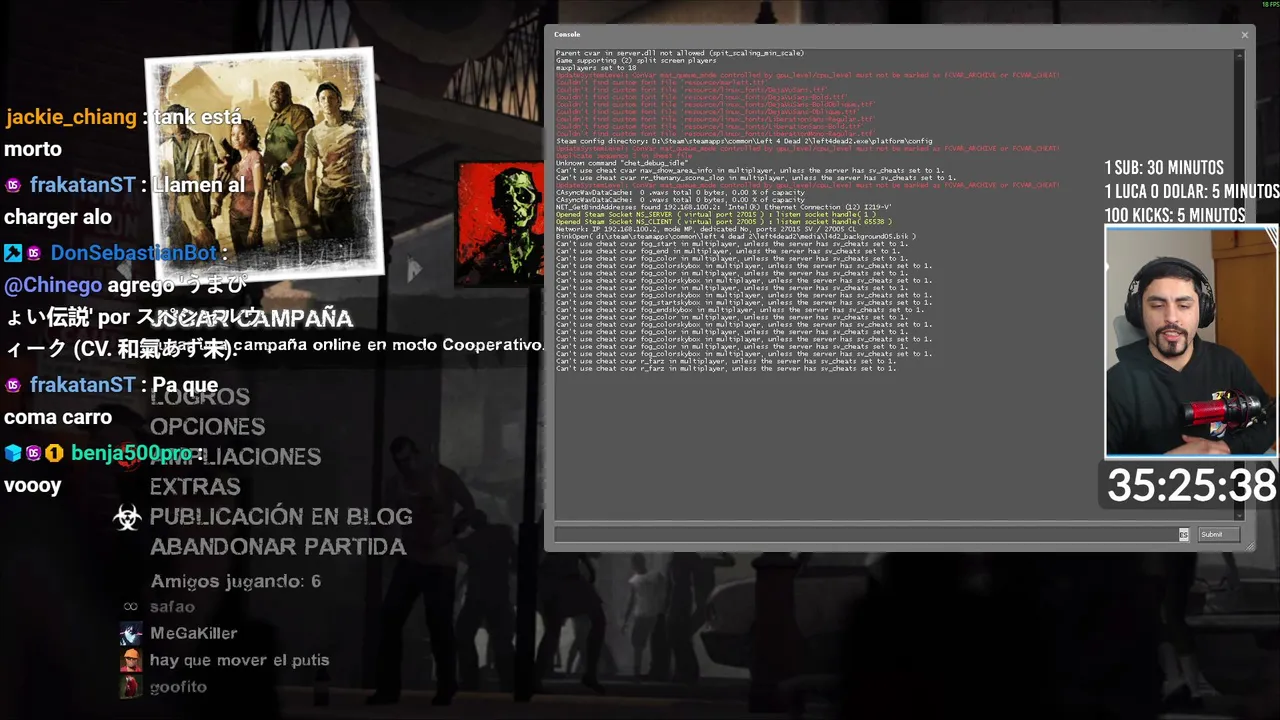The image size is (1280, 720).
Task: Click the biohazard icon beside Publicación en Blog
Action: pos(127,517)
